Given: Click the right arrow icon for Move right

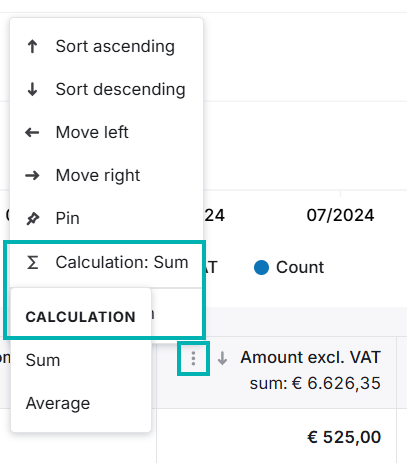Looking at the screenshot, I should pyautogui.click(x=32, y=175).
